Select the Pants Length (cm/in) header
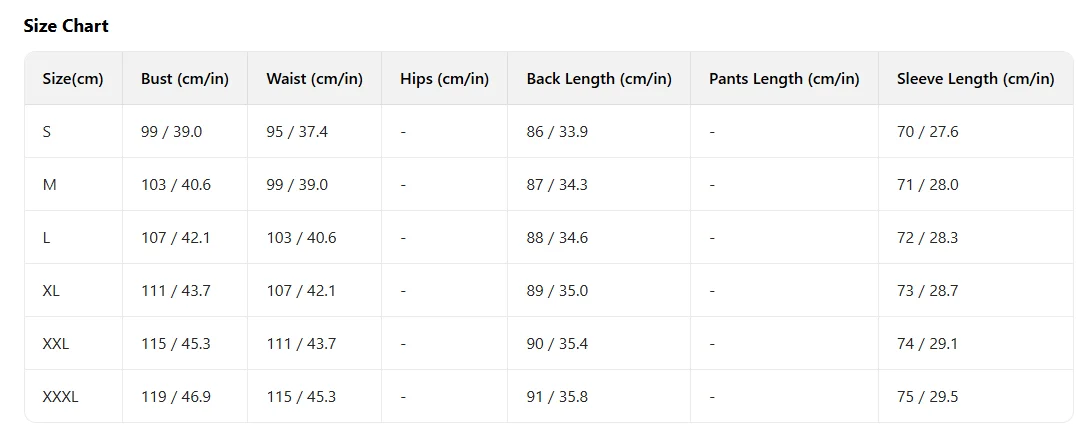 [784, 79]
